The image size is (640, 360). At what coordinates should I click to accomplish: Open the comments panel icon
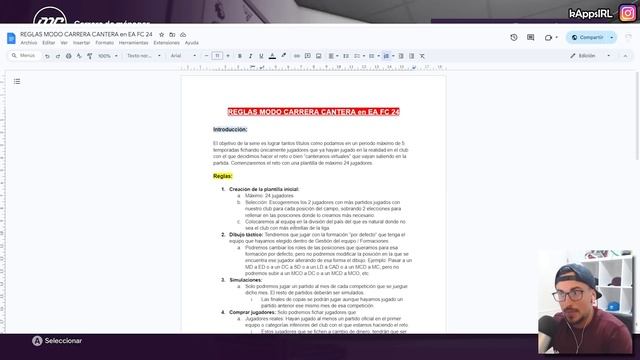tap(531, 38)
